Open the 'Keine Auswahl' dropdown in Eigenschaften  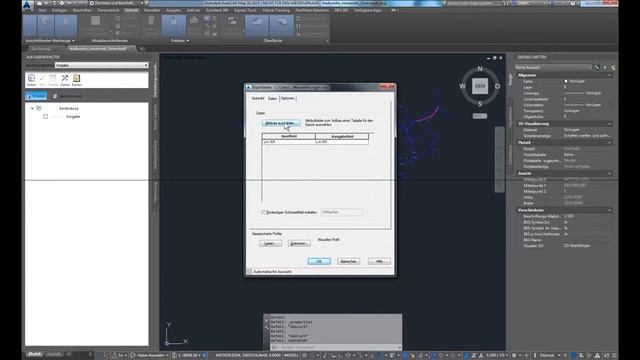553,67
